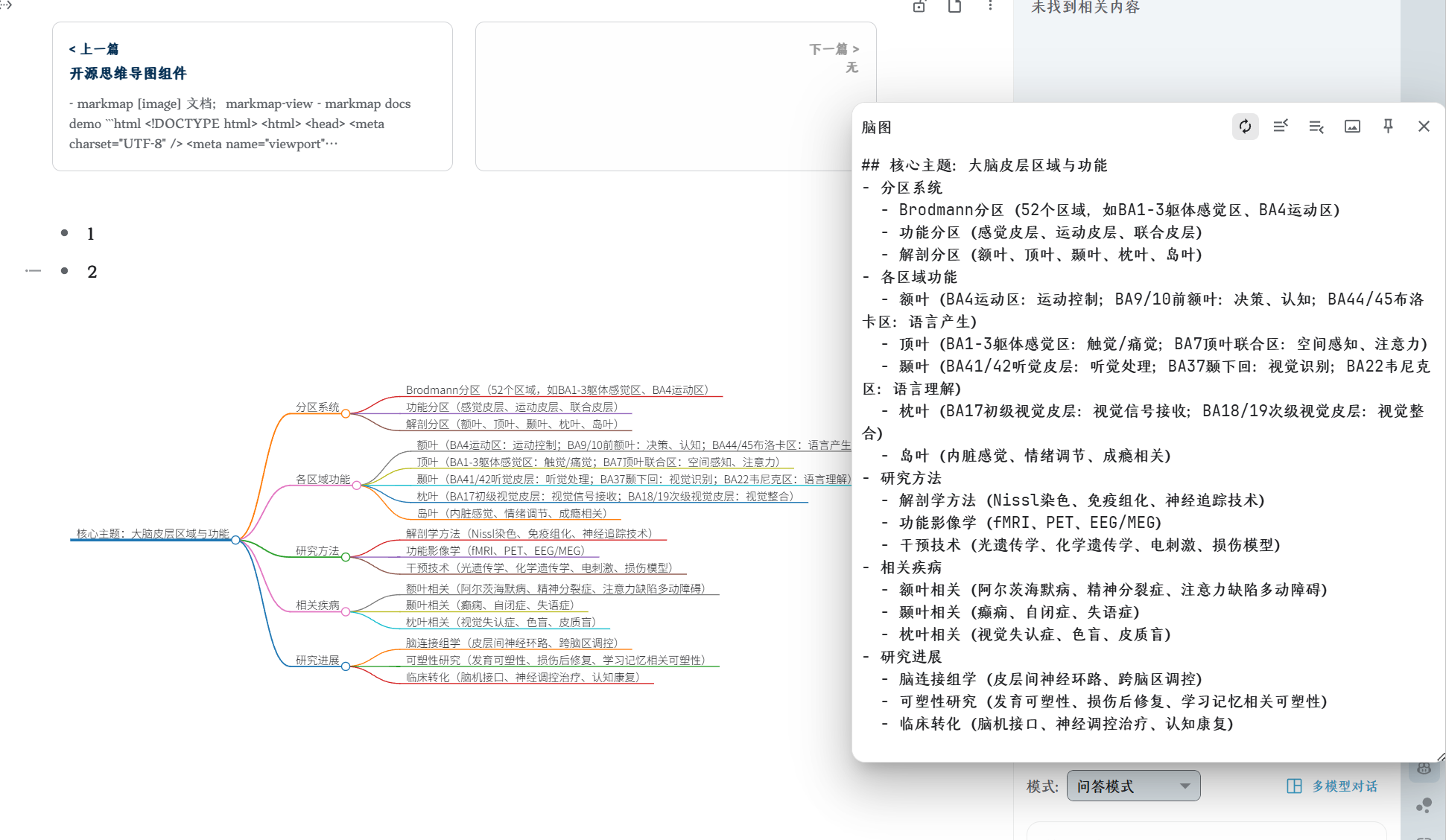1446x840 pixels.
Task: Click the 下一篇 next article card
Action: [x=675, y=97]
